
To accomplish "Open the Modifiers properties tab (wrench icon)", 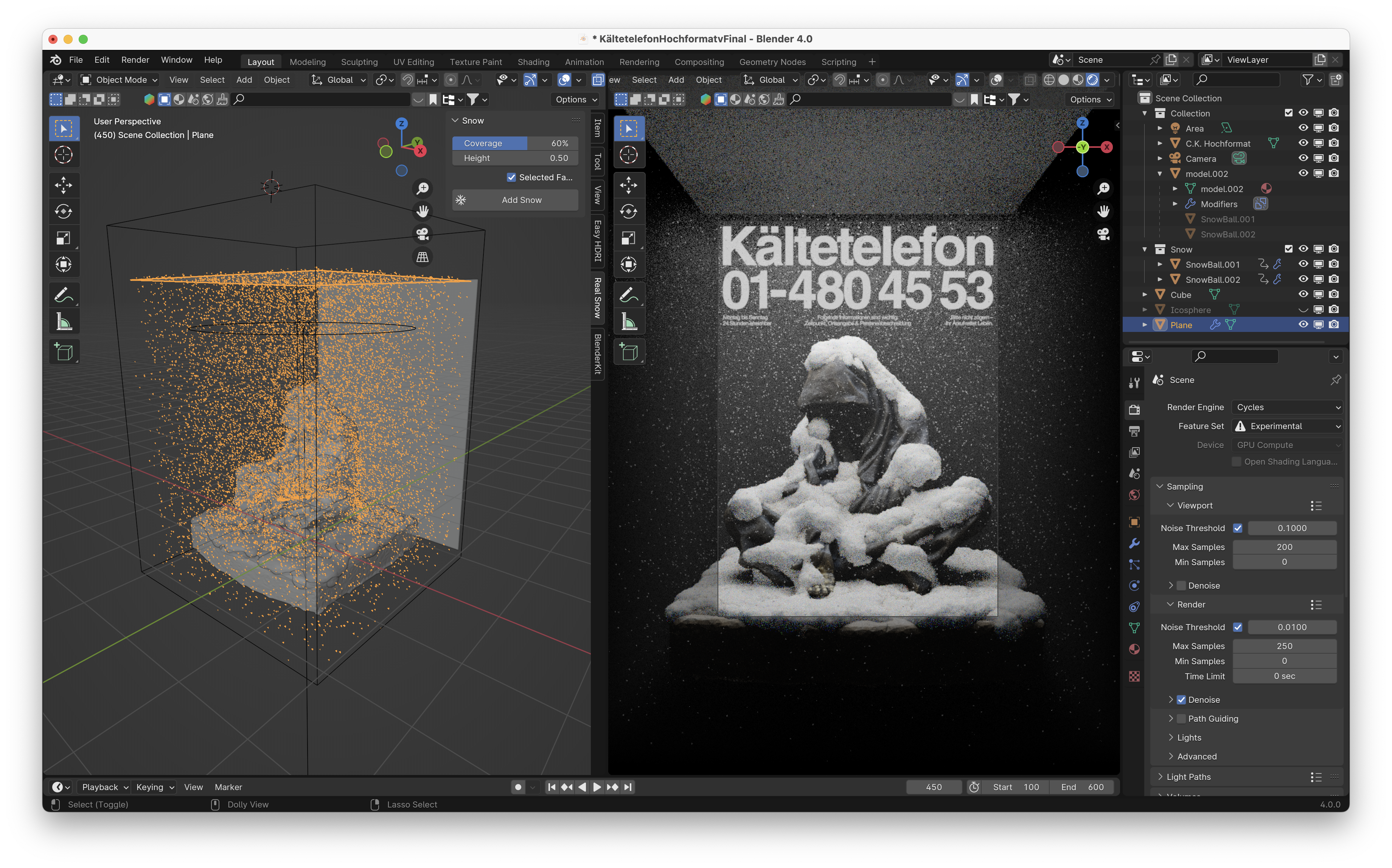I will [x=1134, y=543].
